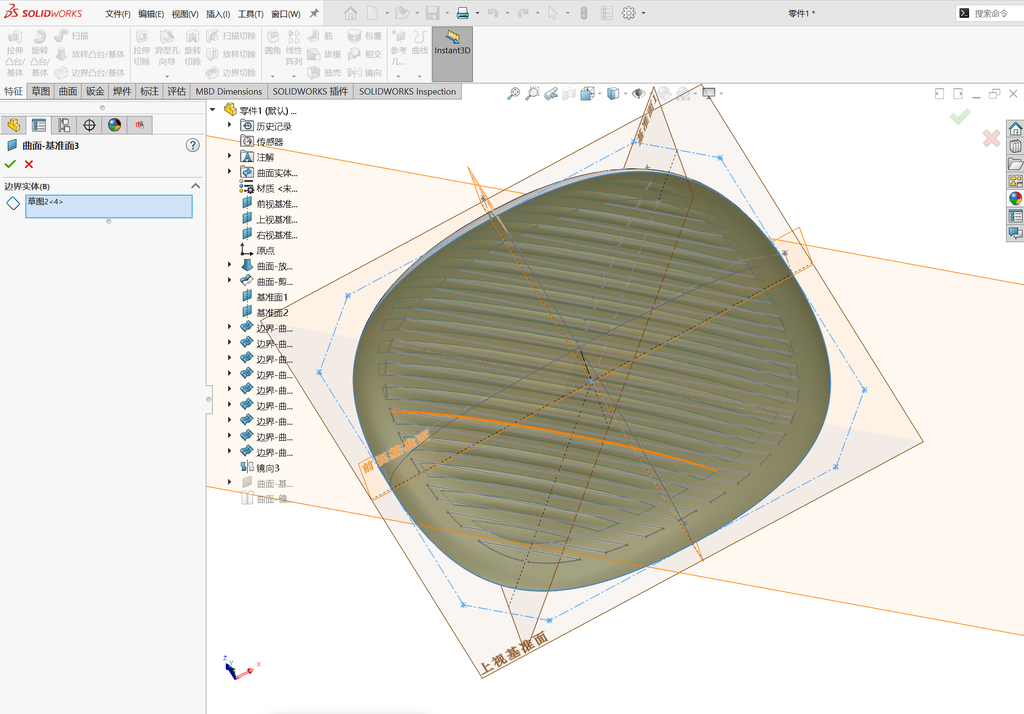This screenshot has height=714, width=1024.
Task: Expand the 注解 tree node
Action: click(229, 156)
